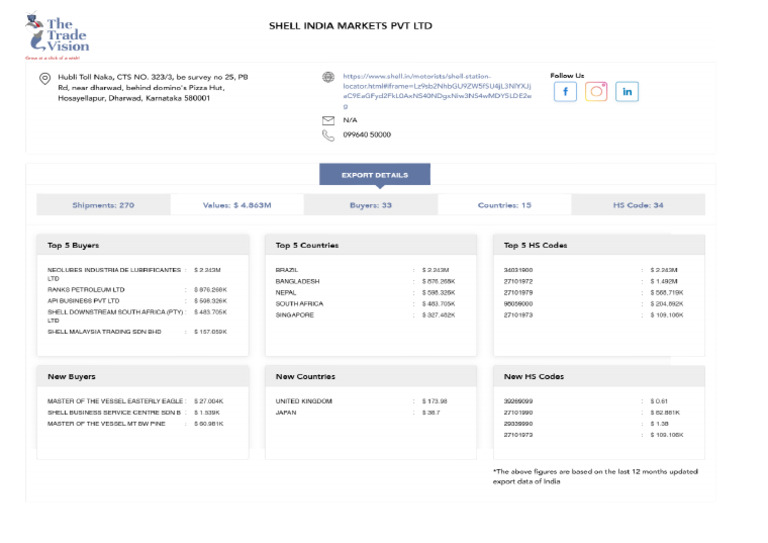Image resolution: width=768 pixels, height=543 pixels.
Task: Select the HS Code: 34 tab
Action: tap(638, 205)
